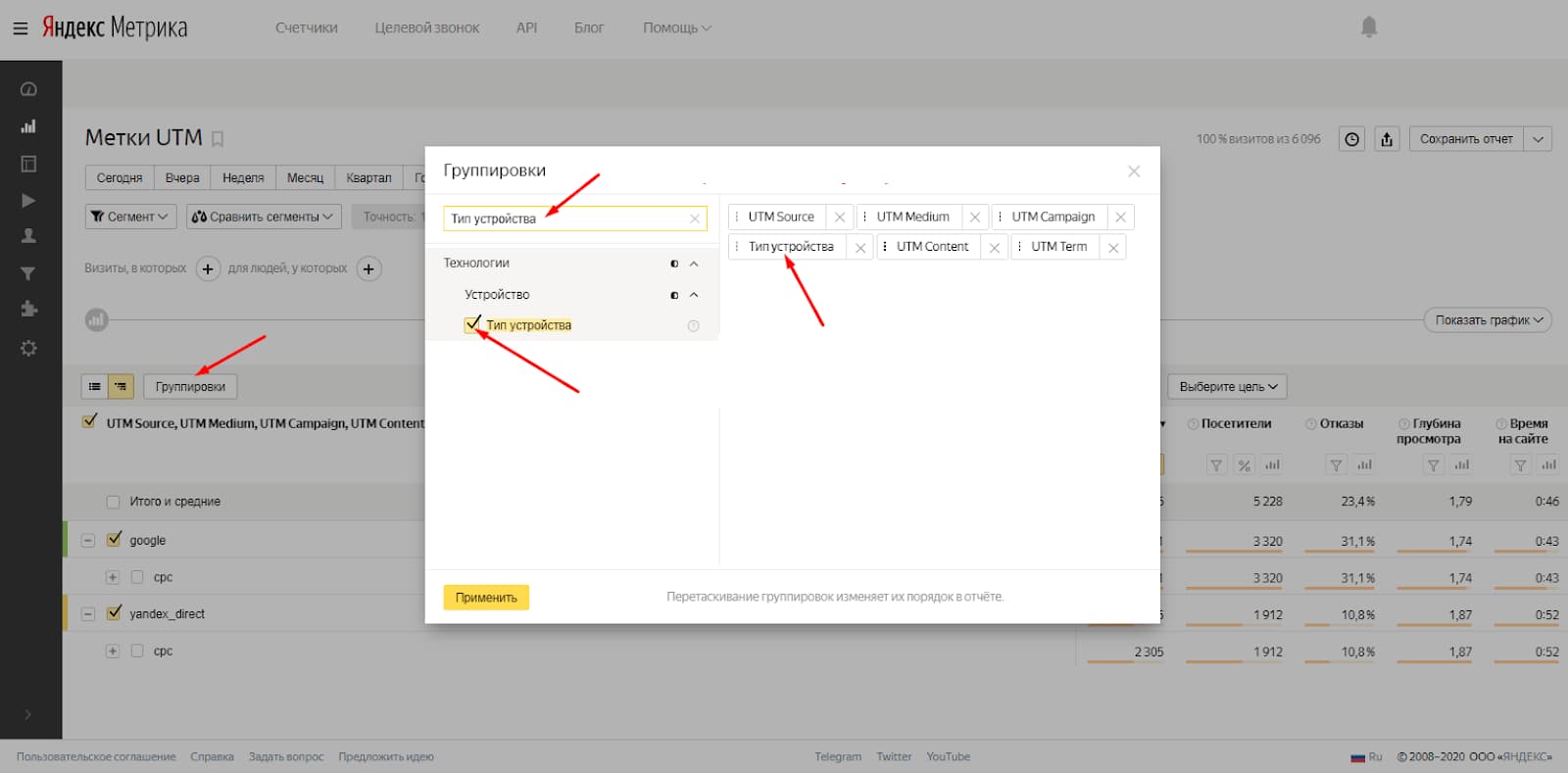The height and width of the screenshot is (773, 1568).
Task: Click the chart icon under Посетители column
Action: click(1272, 465)
